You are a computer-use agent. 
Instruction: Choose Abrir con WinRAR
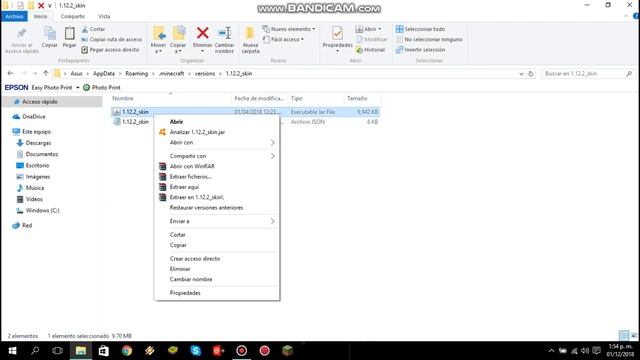(x=192, y=166)
